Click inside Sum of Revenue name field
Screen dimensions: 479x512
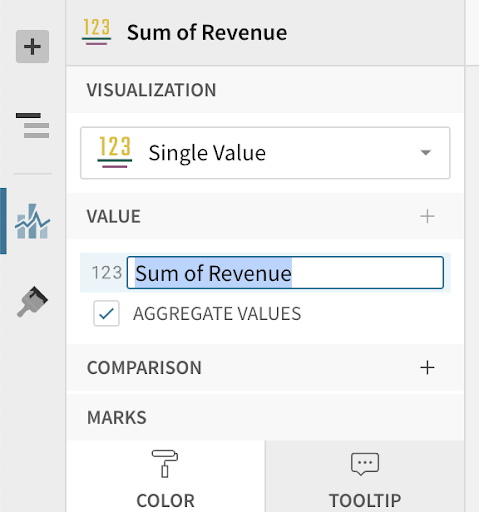tap(285, 273)
